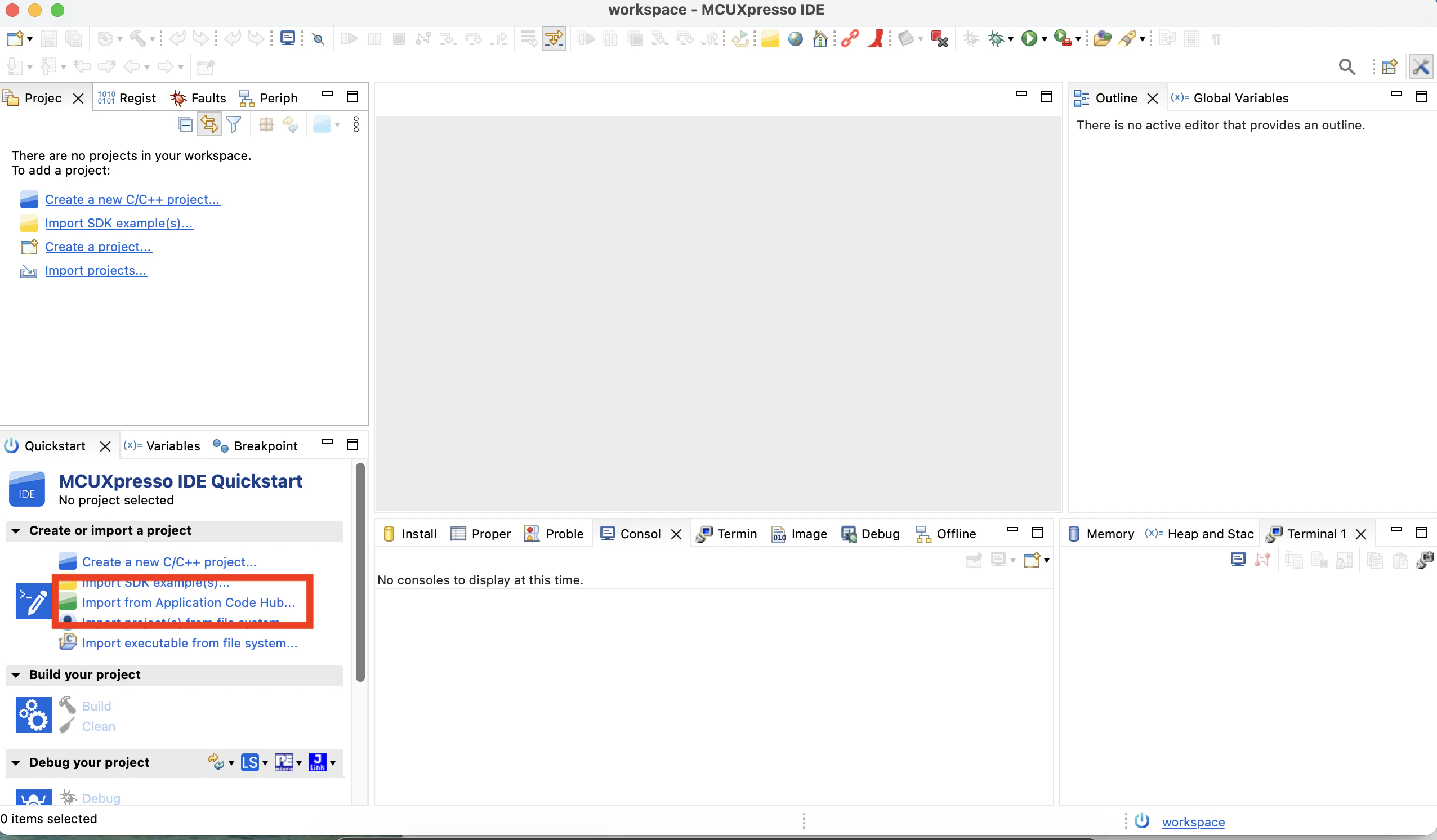Open the Debug bug dropdown arrow
This screenshot has height=840, width=1437.
1011,39
